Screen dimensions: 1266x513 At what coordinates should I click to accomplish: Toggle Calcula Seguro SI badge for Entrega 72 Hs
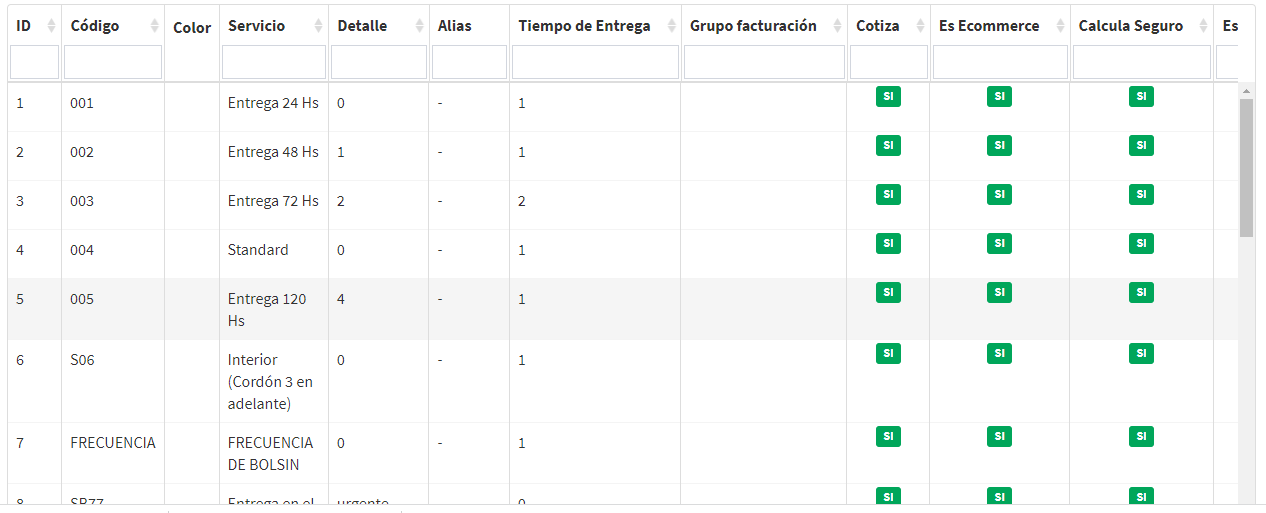[x=1141, y=194]
